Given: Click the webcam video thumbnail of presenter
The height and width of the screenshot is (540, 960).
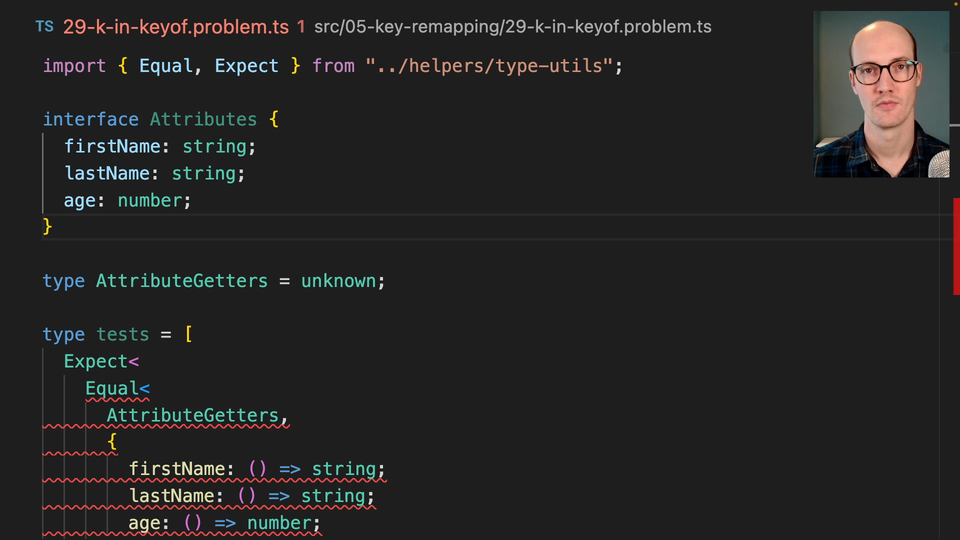Looking at the screenshot, I should [x=880, y=94].
